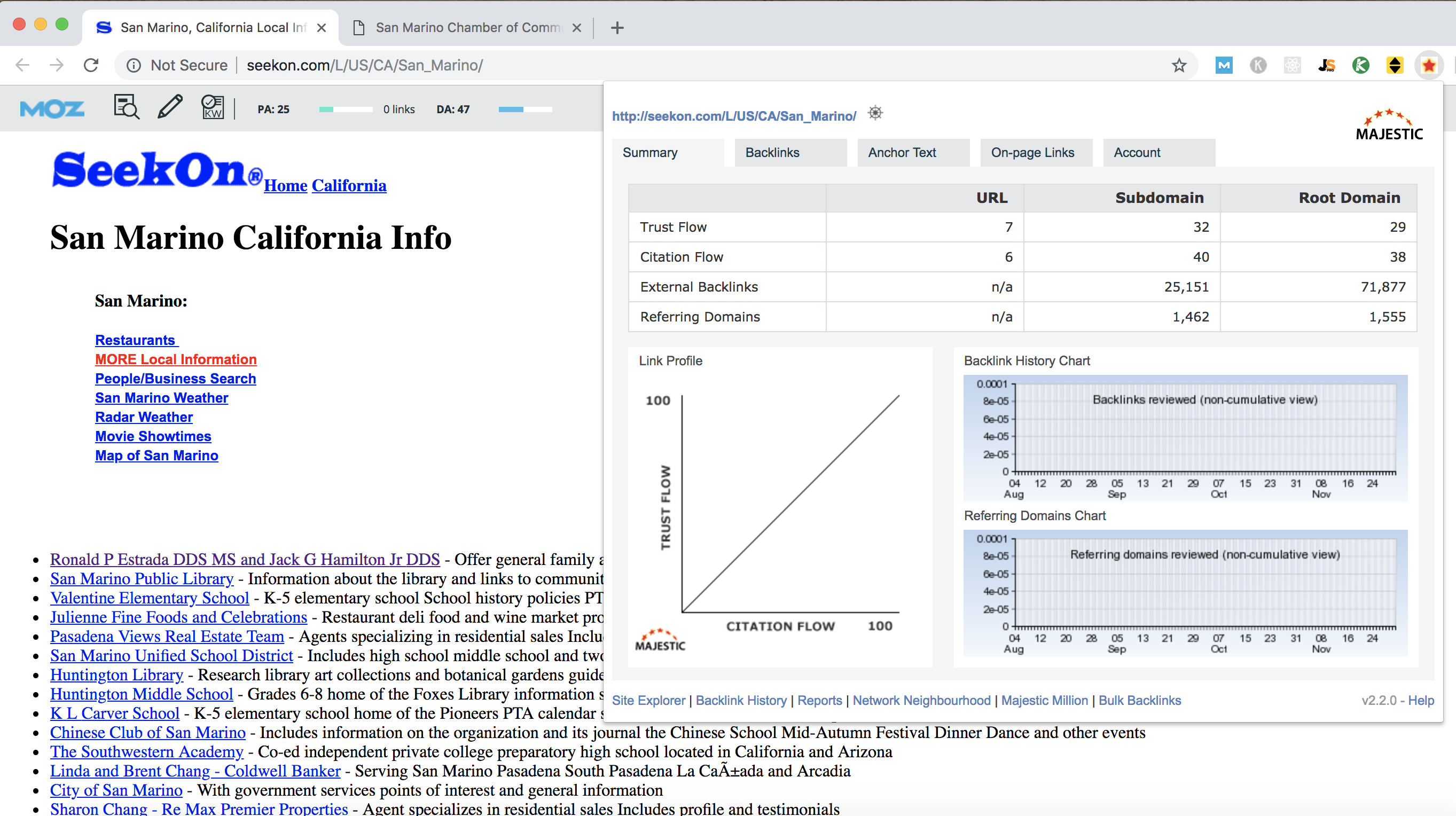The width and height of the screenshot is (1456, 816).
Task: Open San Marino Weather link
Action: (162, 398)
